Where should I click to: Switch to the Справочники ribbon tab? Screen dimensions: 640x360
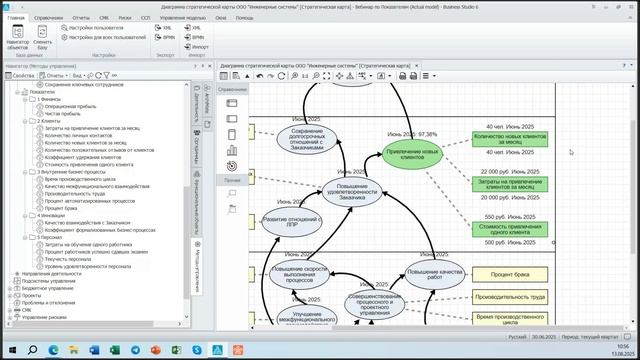(48, 18)
